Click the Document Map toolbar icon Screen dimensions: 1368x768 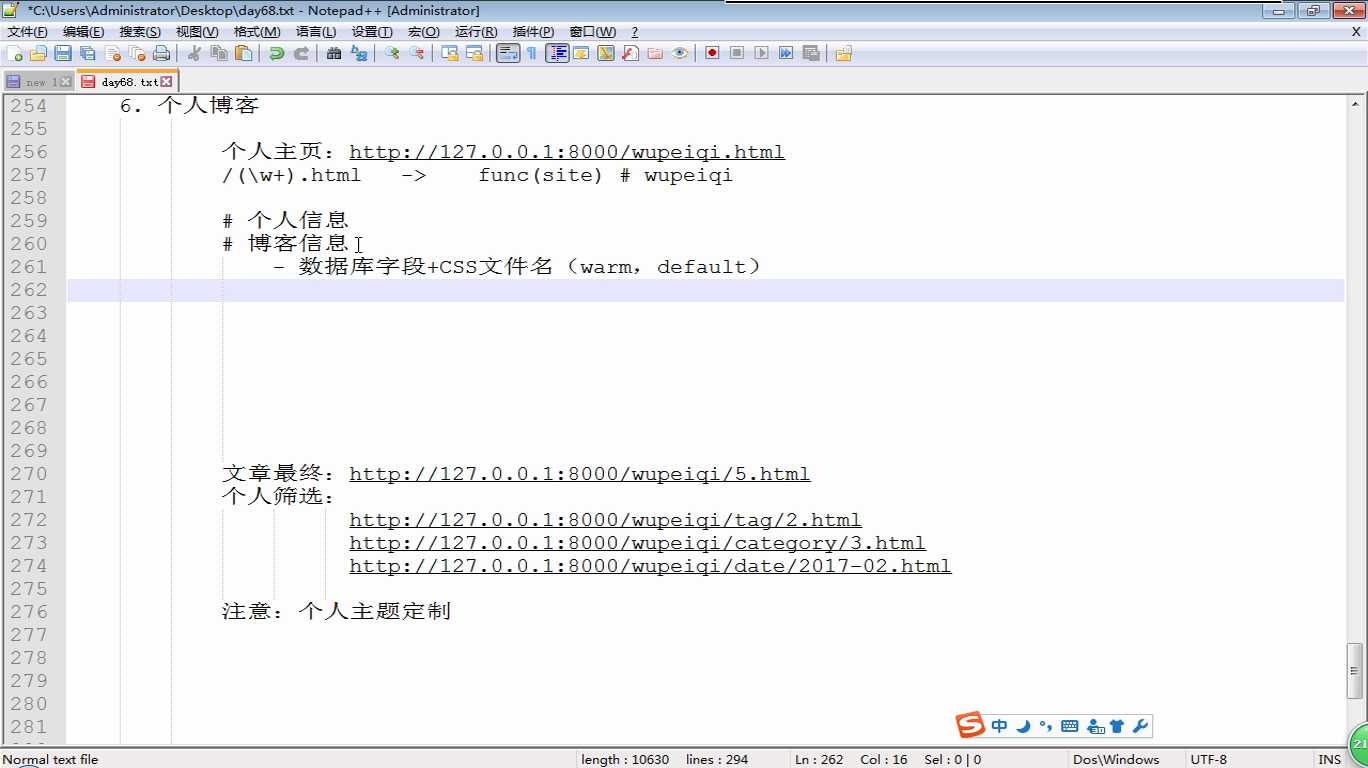pyautogui.click(x=606, y=54)
